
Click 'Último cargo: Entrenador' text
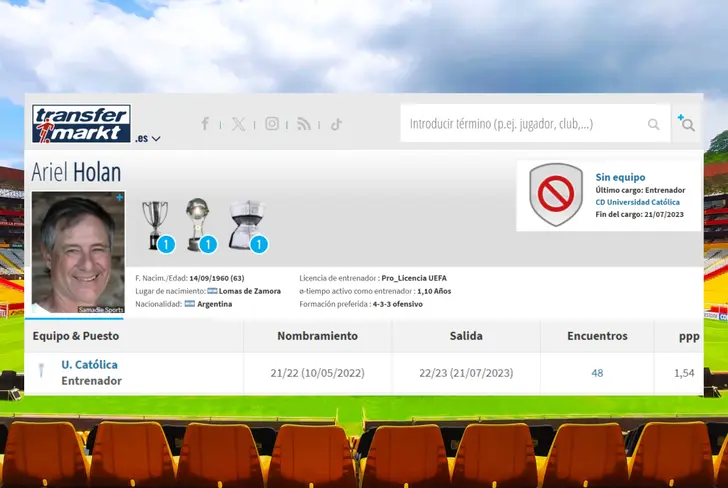coord(640,190)
